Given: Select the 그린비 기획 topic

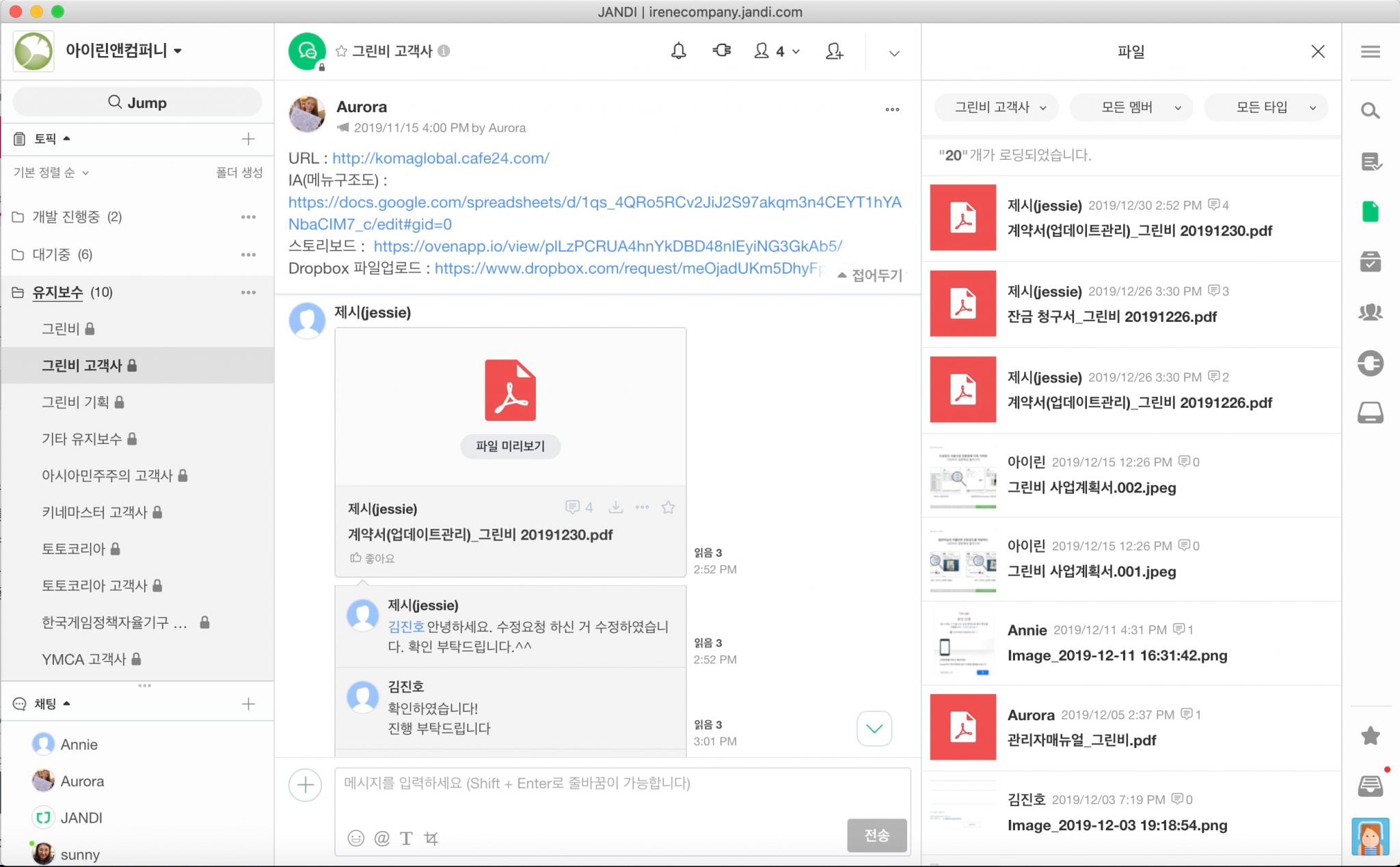Looking at the screenshot, I should coord(75,402).
